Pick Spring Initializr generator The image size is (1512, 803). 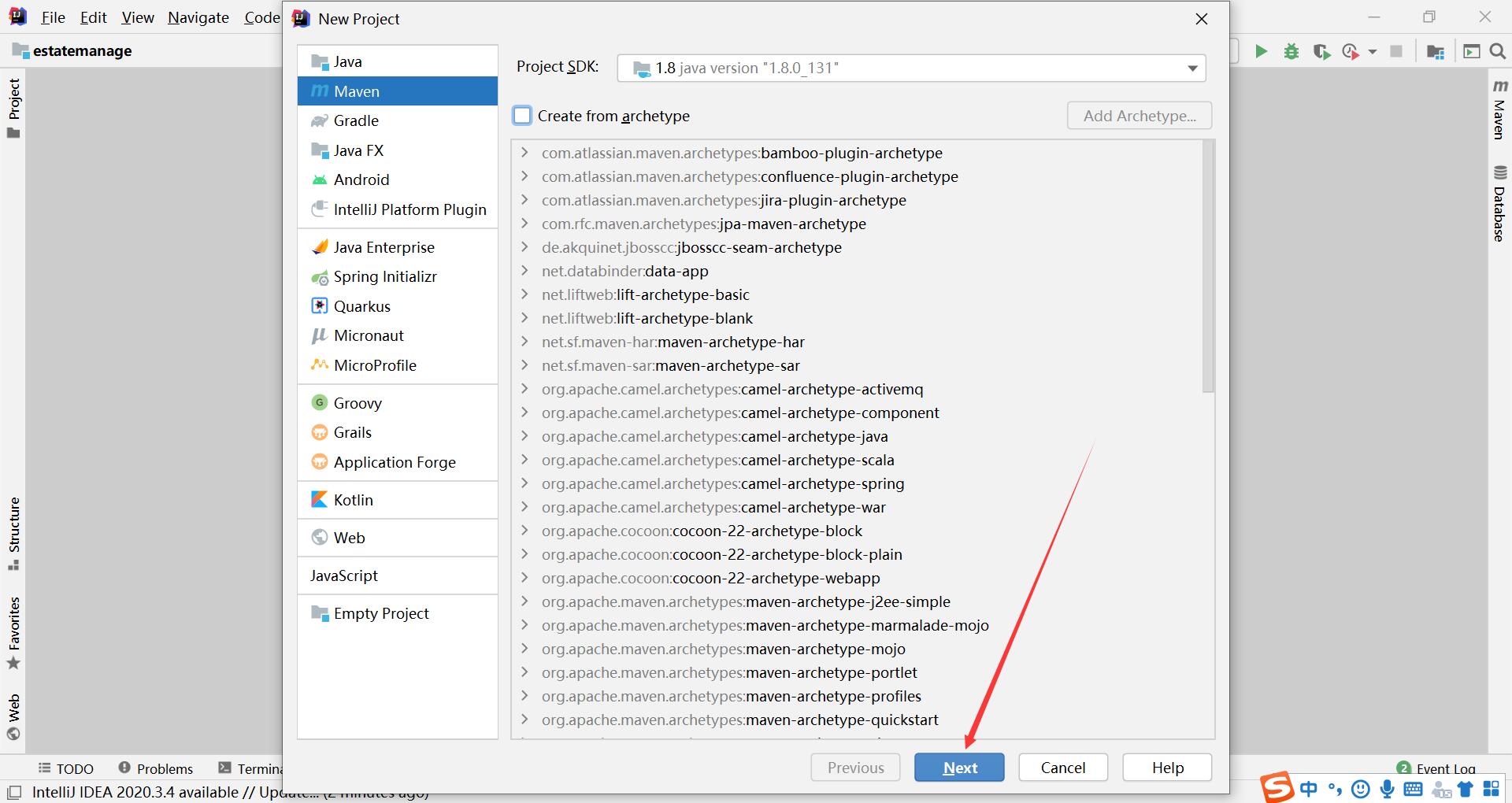(398, 276)
